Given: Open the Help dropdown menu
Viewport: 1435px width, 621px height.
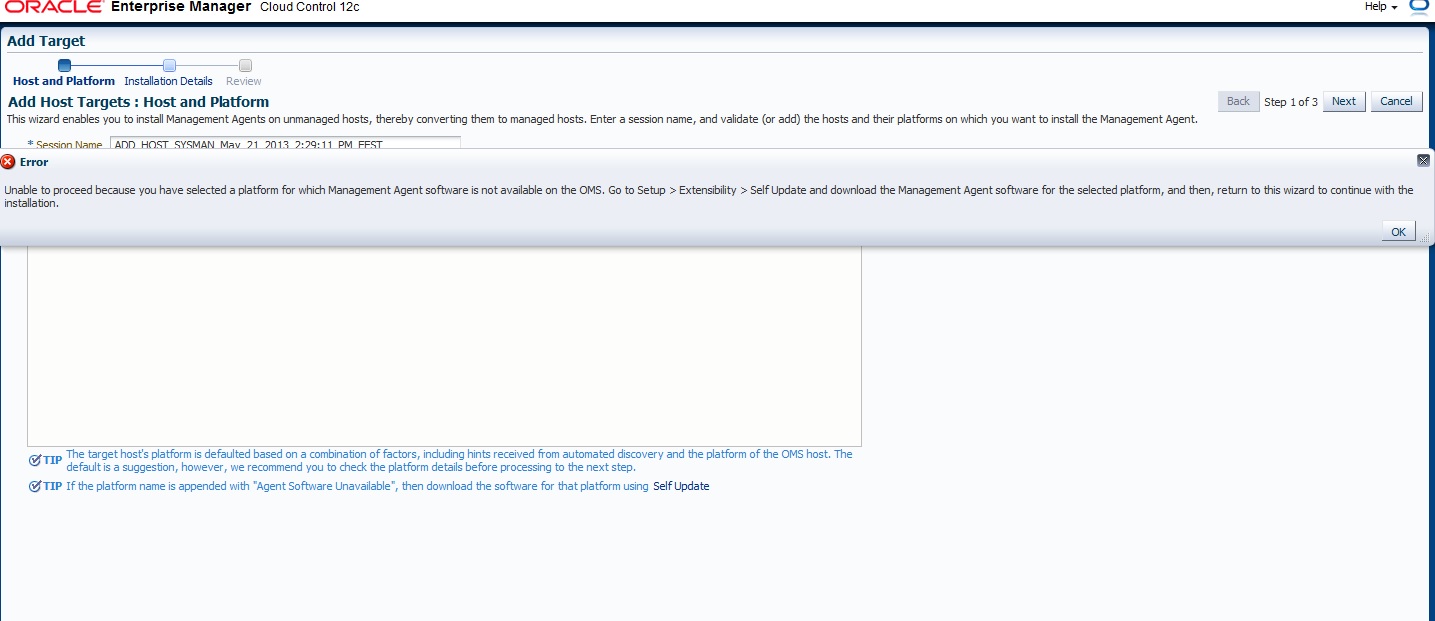Looking at the screenshot, I should [1380, 7].
